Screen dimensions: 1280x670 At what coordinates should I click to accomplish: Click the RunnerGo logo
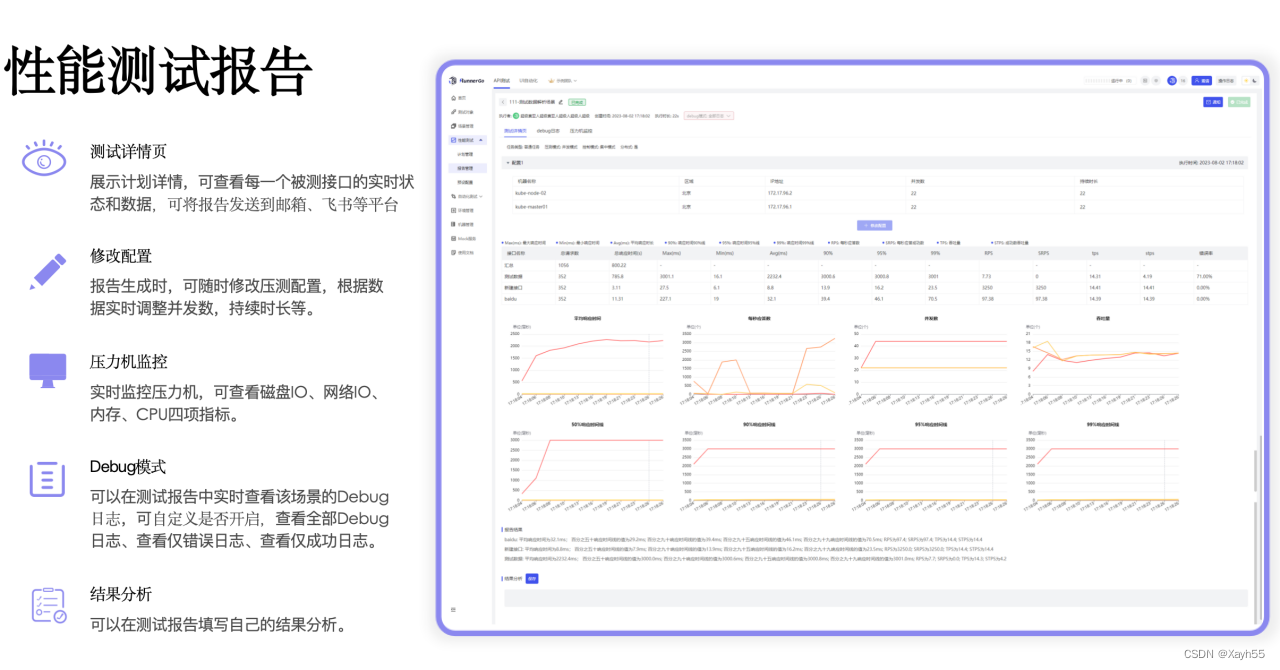click(x=462, y=80)
